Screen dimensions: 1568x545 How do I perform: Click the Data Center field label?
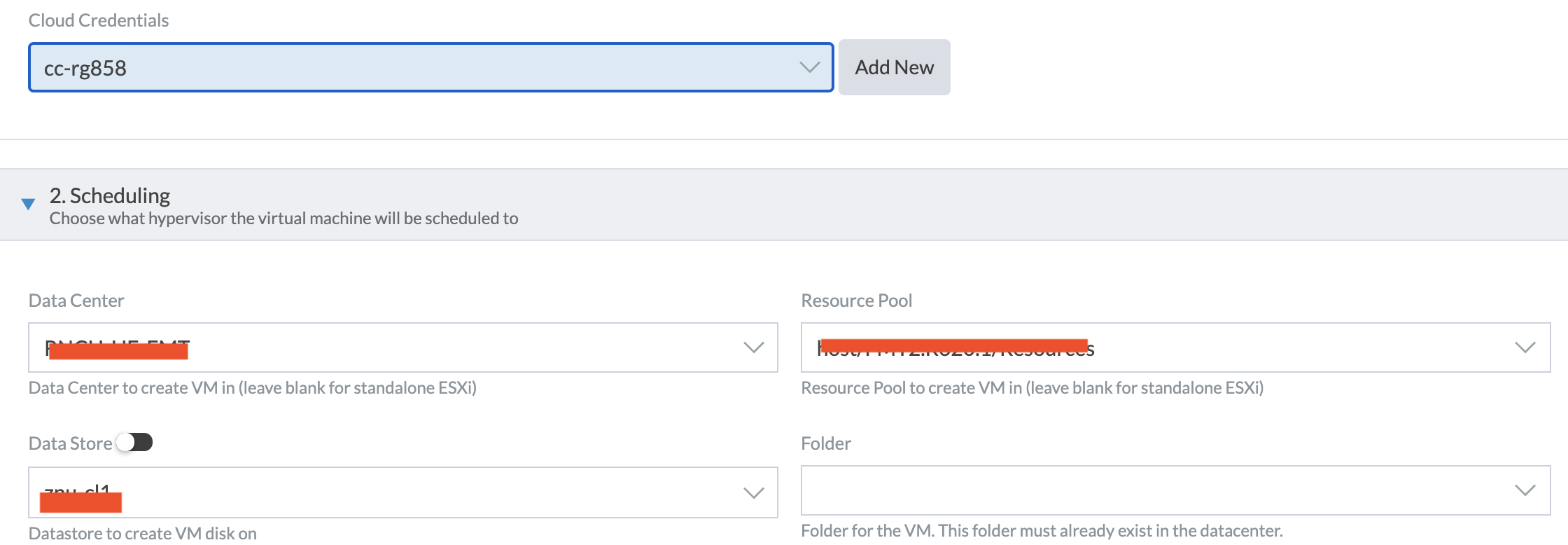pyautogui.click(x=76, y=301)
